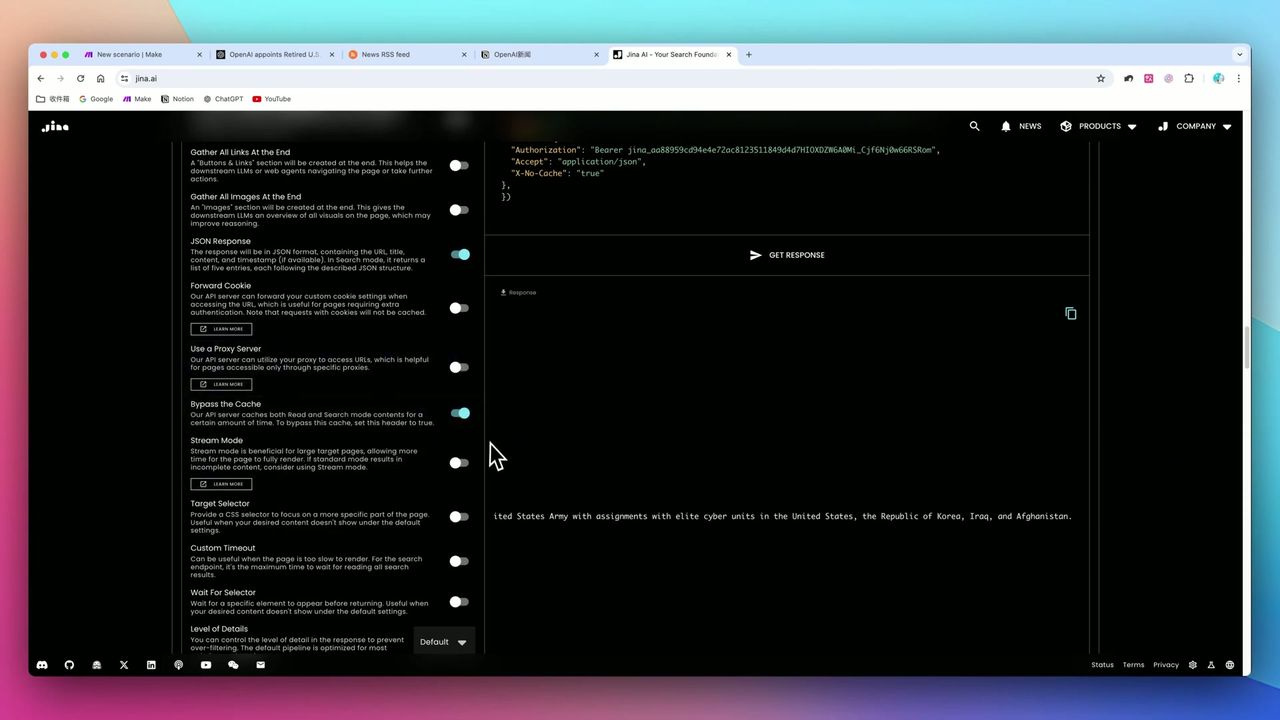This screenshot has width=1280, height=720.
Task: Click the LinkedIn icon in the footer
Action: pyautogui.click(x=151, y=665)
